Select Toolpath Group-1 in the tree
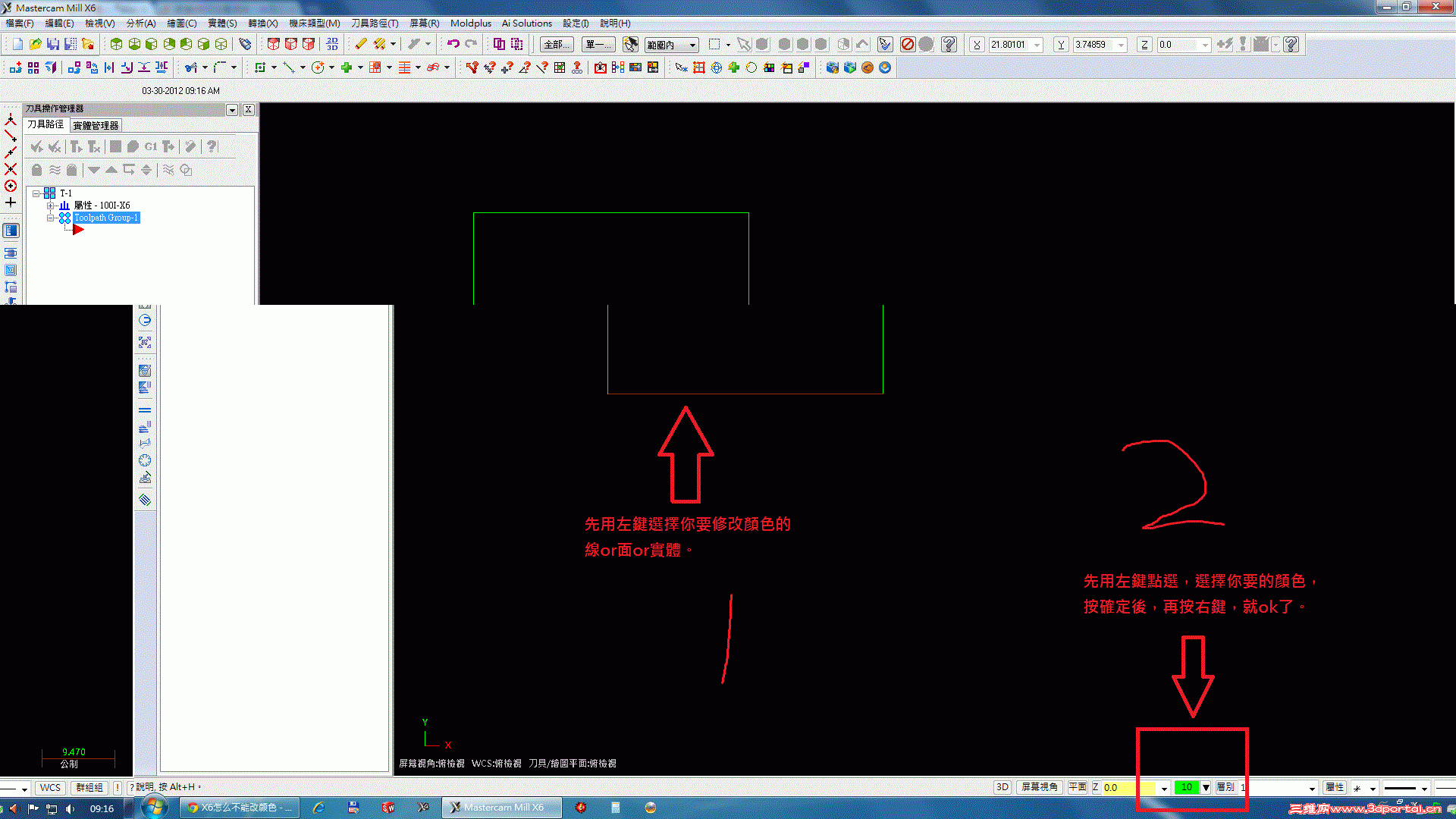1456x819 pixels. (x=106, y=218)
